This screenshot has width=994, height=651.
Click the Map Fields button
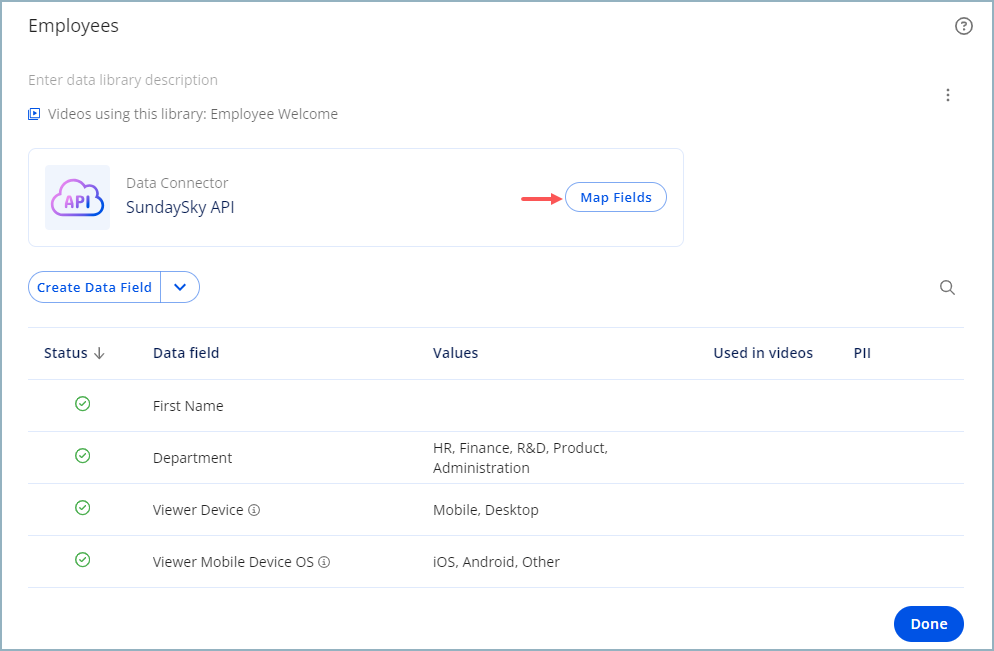pos(616,197)
